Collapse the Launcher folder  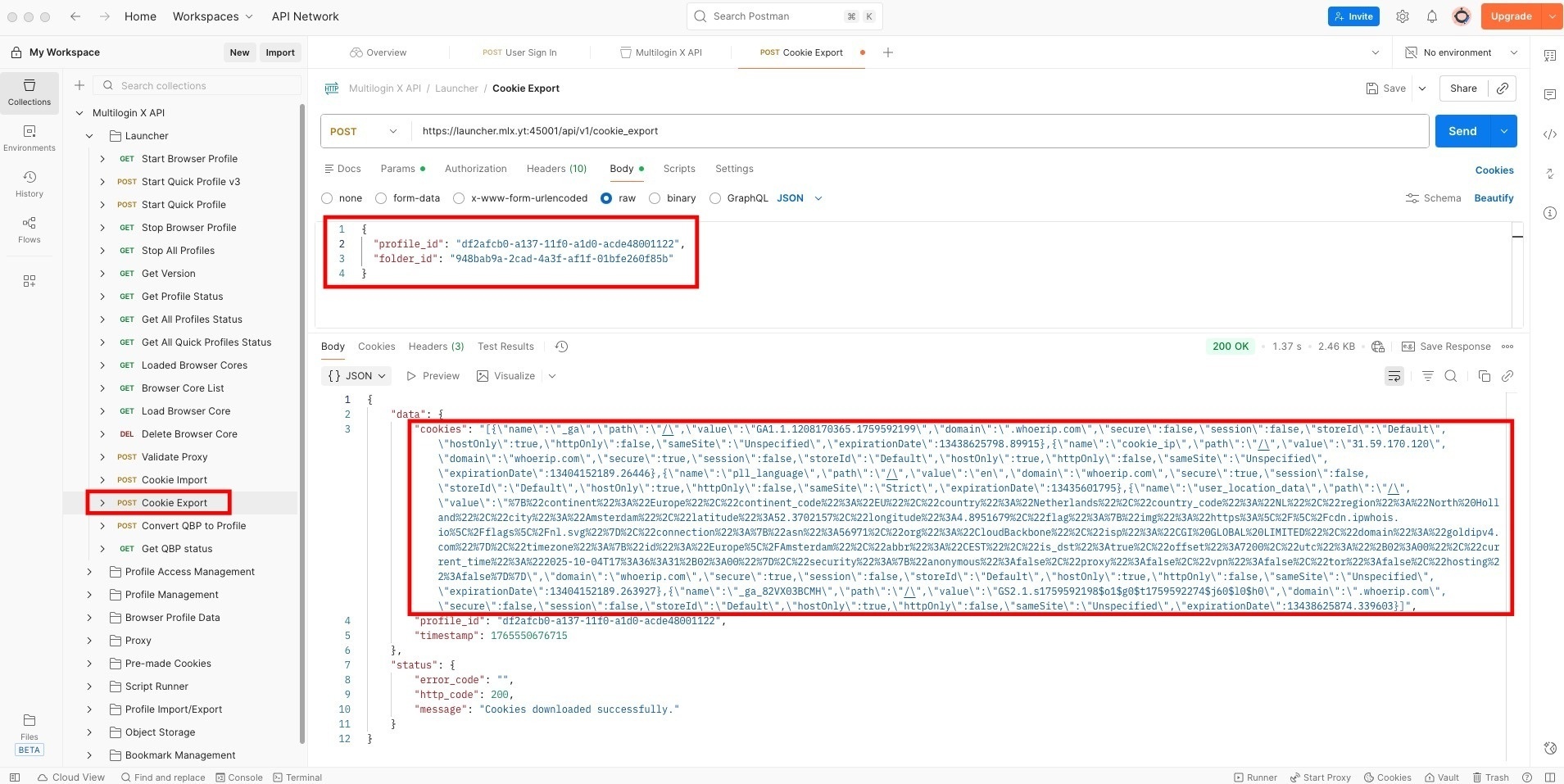click(x=90, y=135)
